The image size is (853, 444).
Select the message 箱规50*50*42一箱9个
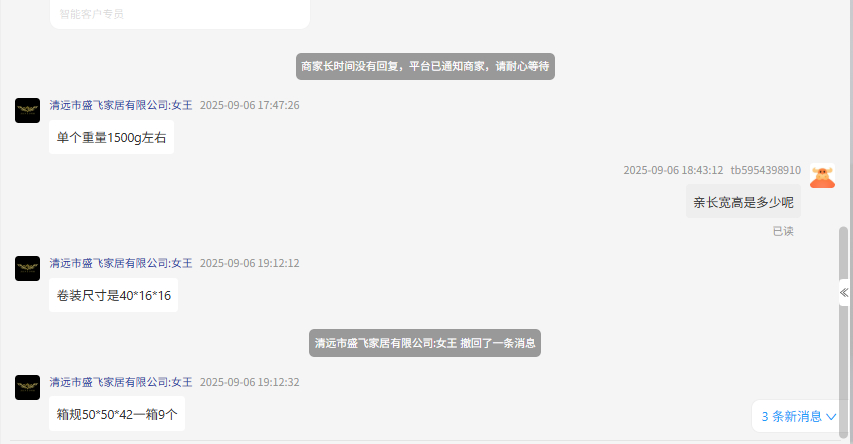[117, 414]
